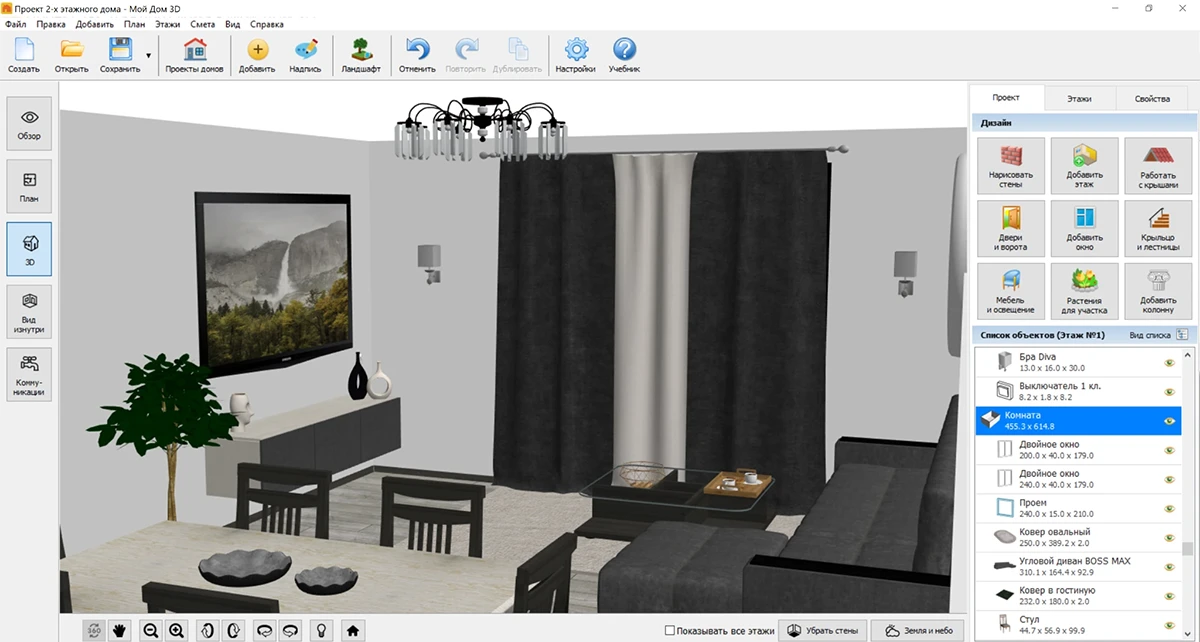Select the 3D view mode
Viewport: 1200px width, 642px height.
(29, 249)
